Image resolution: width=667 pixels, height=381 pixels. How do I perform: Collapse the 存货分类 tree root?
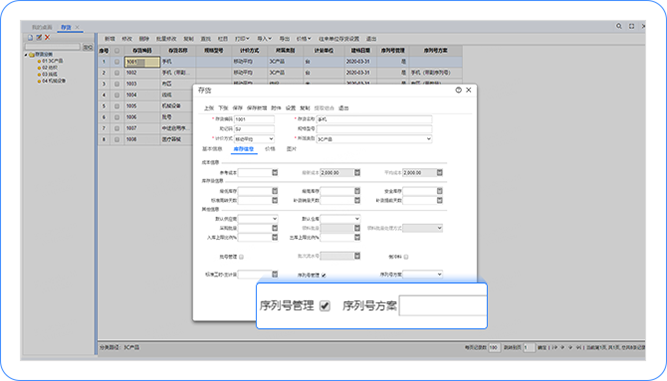[x=26, y=55]
